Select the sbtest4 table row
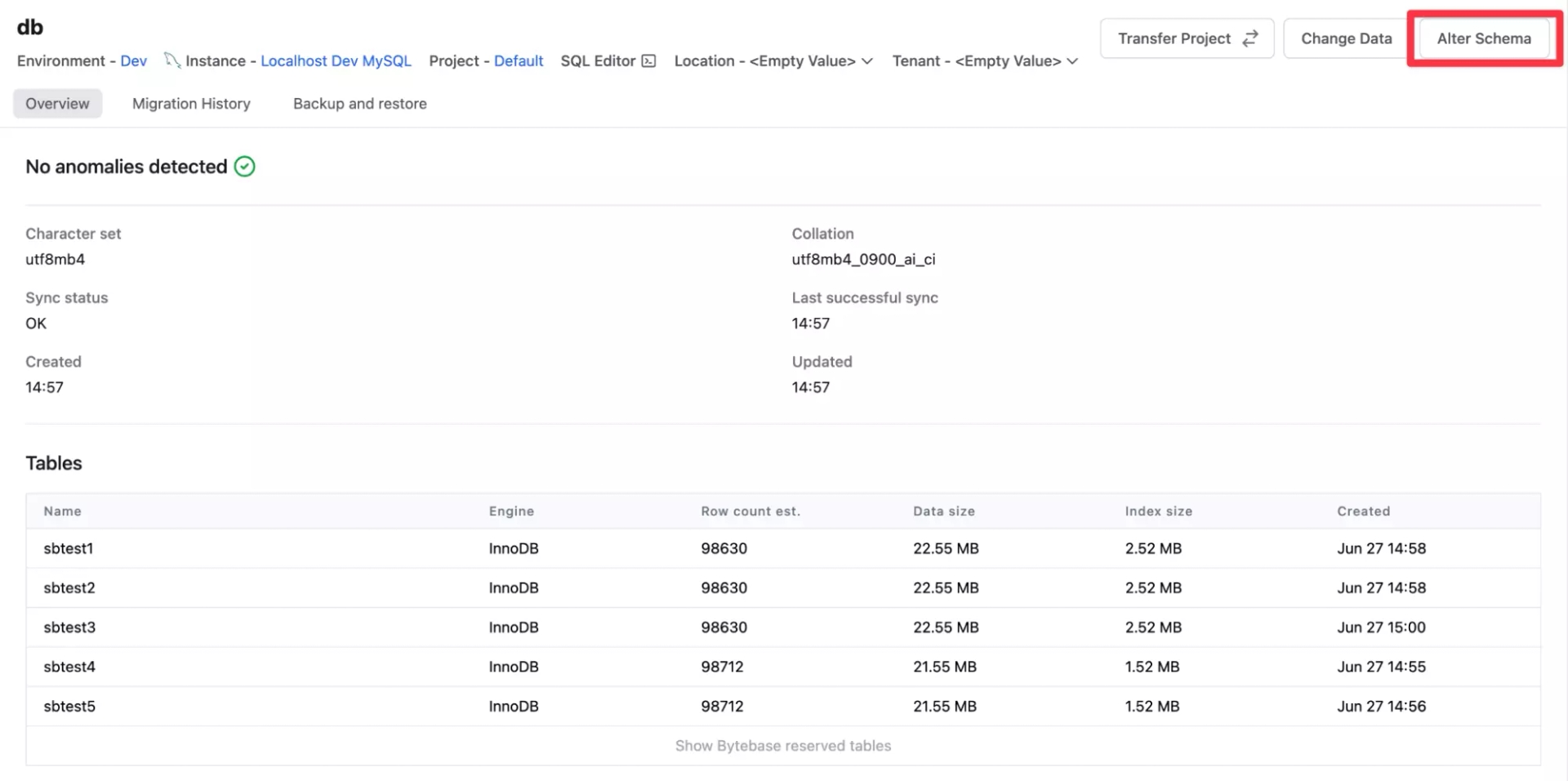1568x781 pixels. (x=783, y=667)
